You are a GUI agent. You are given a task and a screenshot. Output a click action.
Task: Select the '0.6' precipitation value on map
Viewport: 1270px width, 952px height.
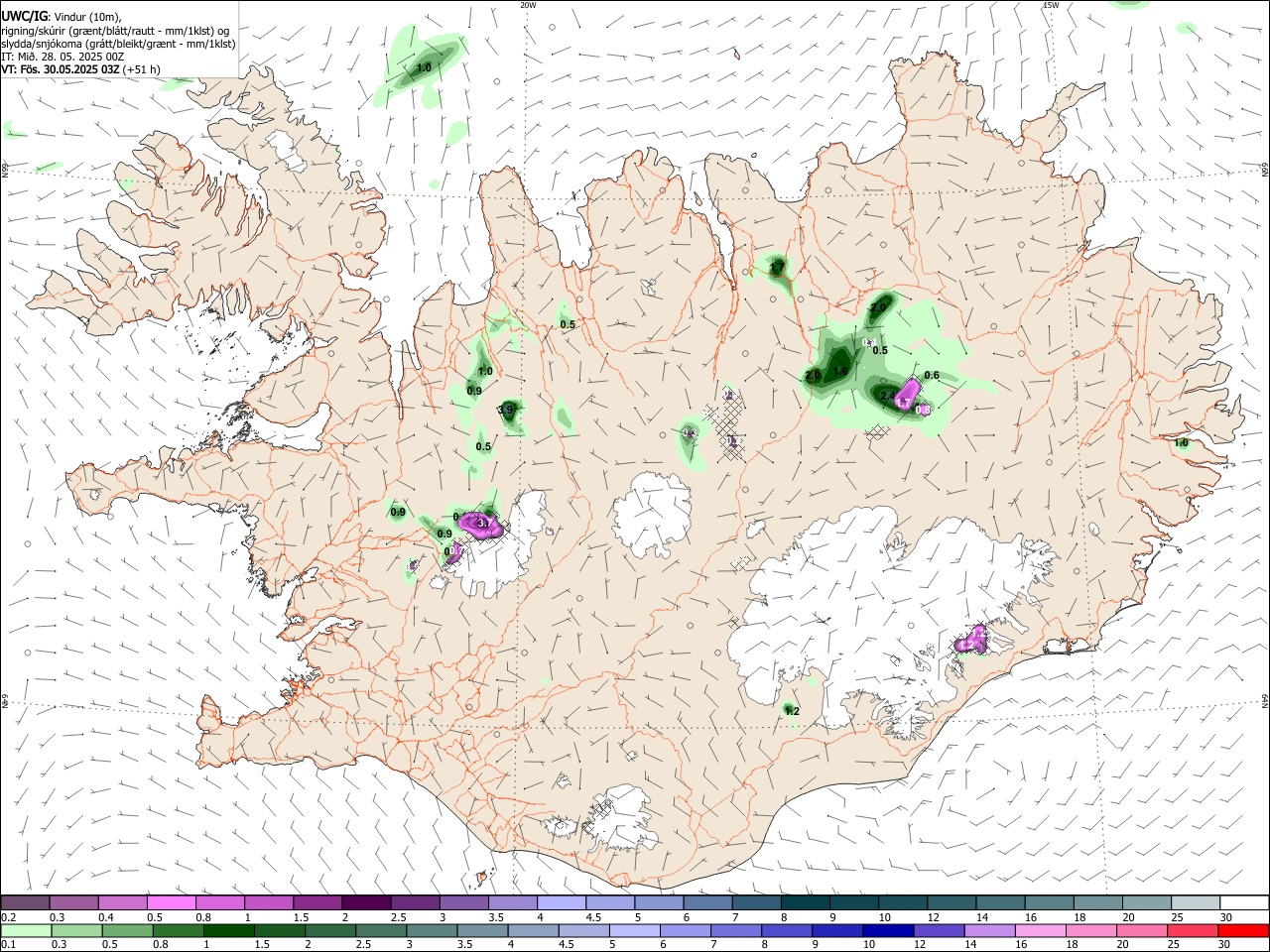tap(932, 375)
